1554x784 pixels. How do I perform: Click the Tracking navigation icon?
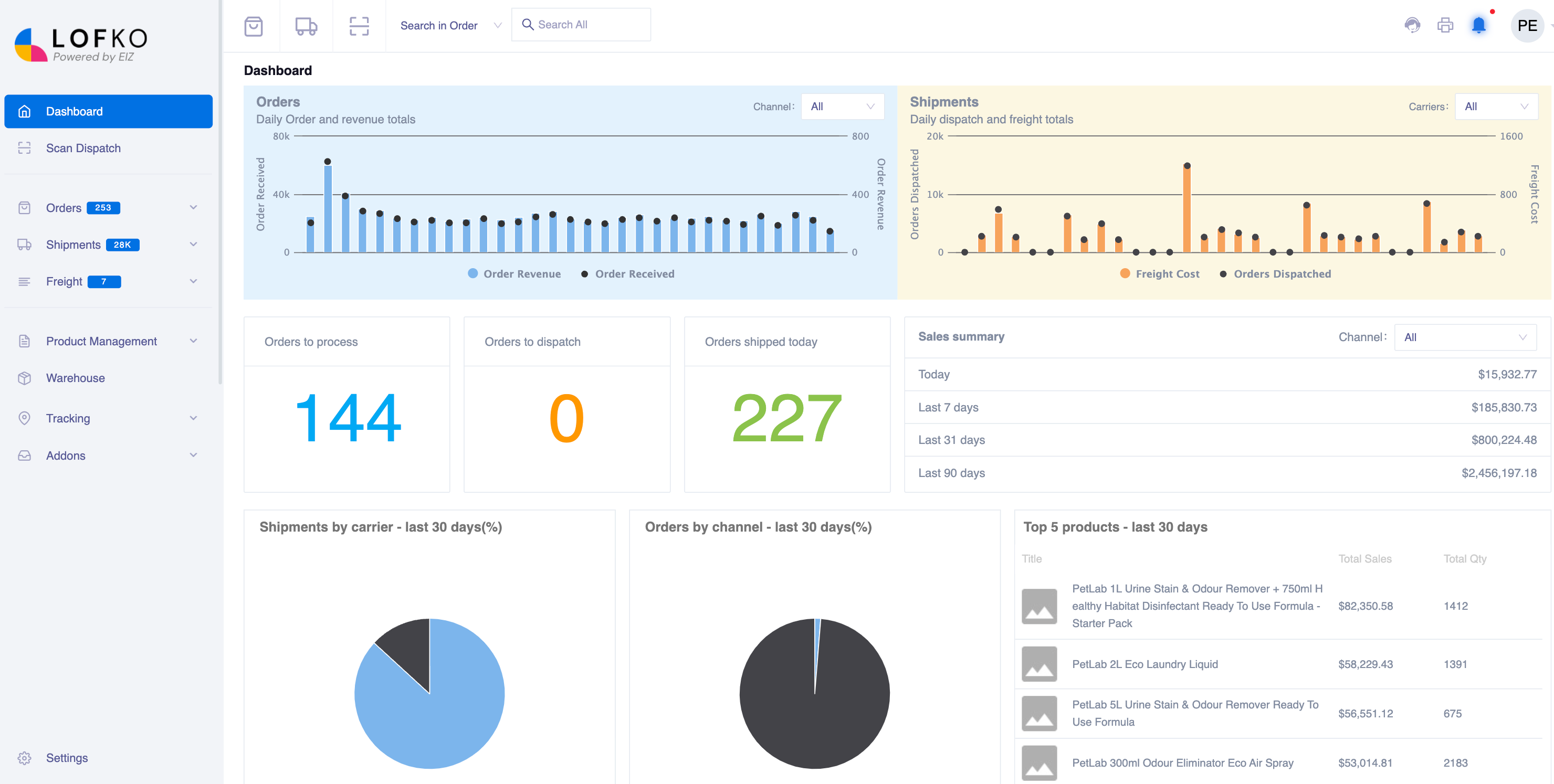coord(25,418)
